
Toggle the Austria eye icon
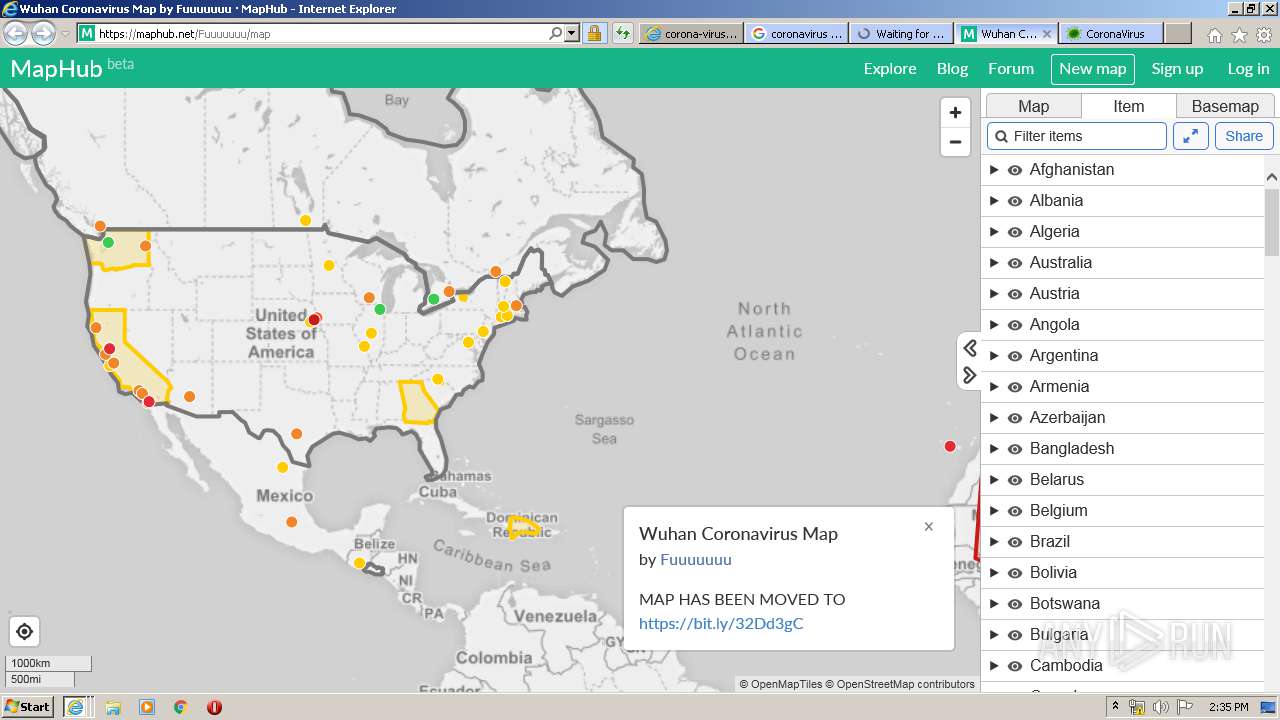pos(1015,294)
